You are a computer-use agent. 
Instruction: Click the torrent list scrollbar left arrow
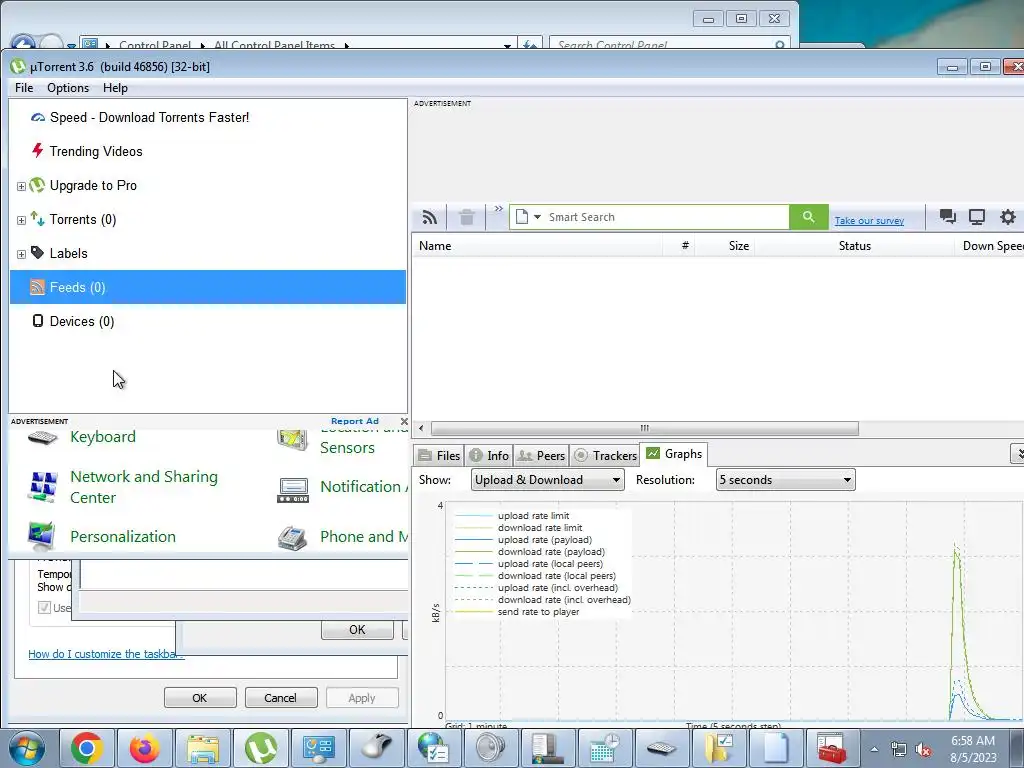point(421,428)
